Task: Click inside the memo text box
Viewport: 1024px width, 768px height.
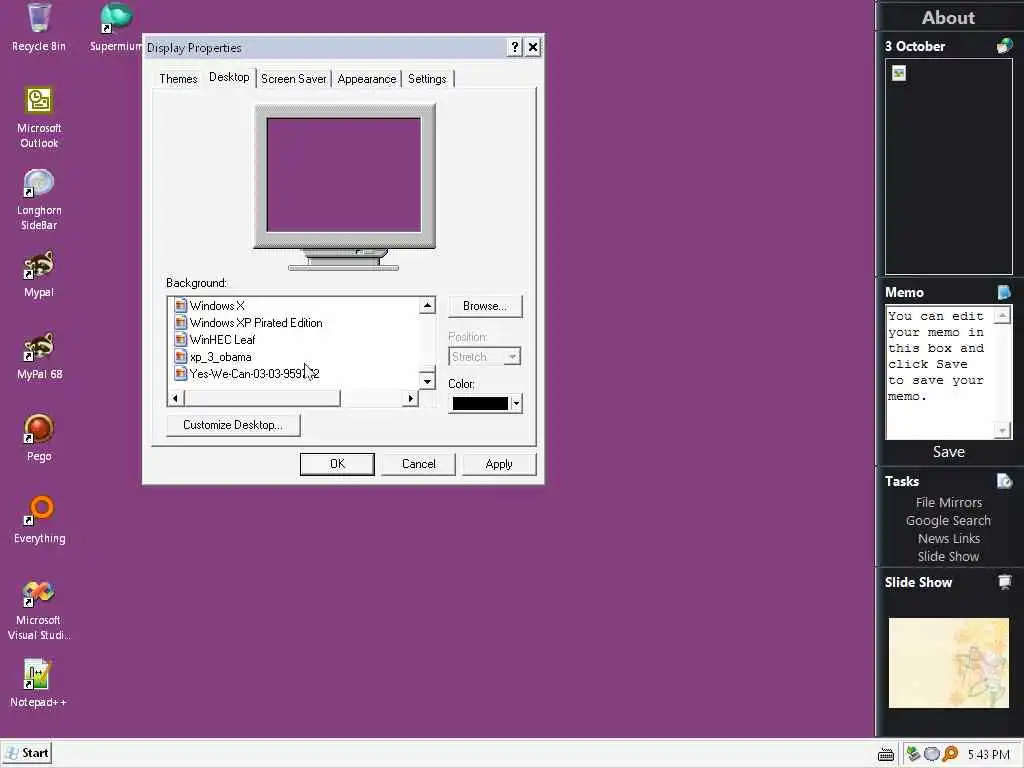Action: pos(940,372)
